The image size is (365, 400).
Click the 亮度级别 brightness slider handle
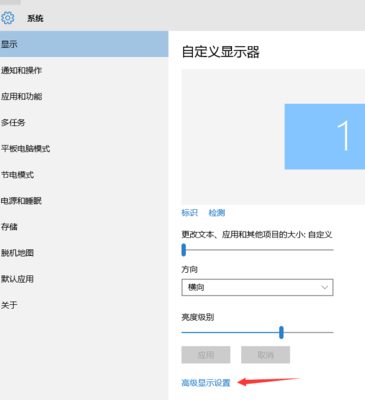point(281,332)
